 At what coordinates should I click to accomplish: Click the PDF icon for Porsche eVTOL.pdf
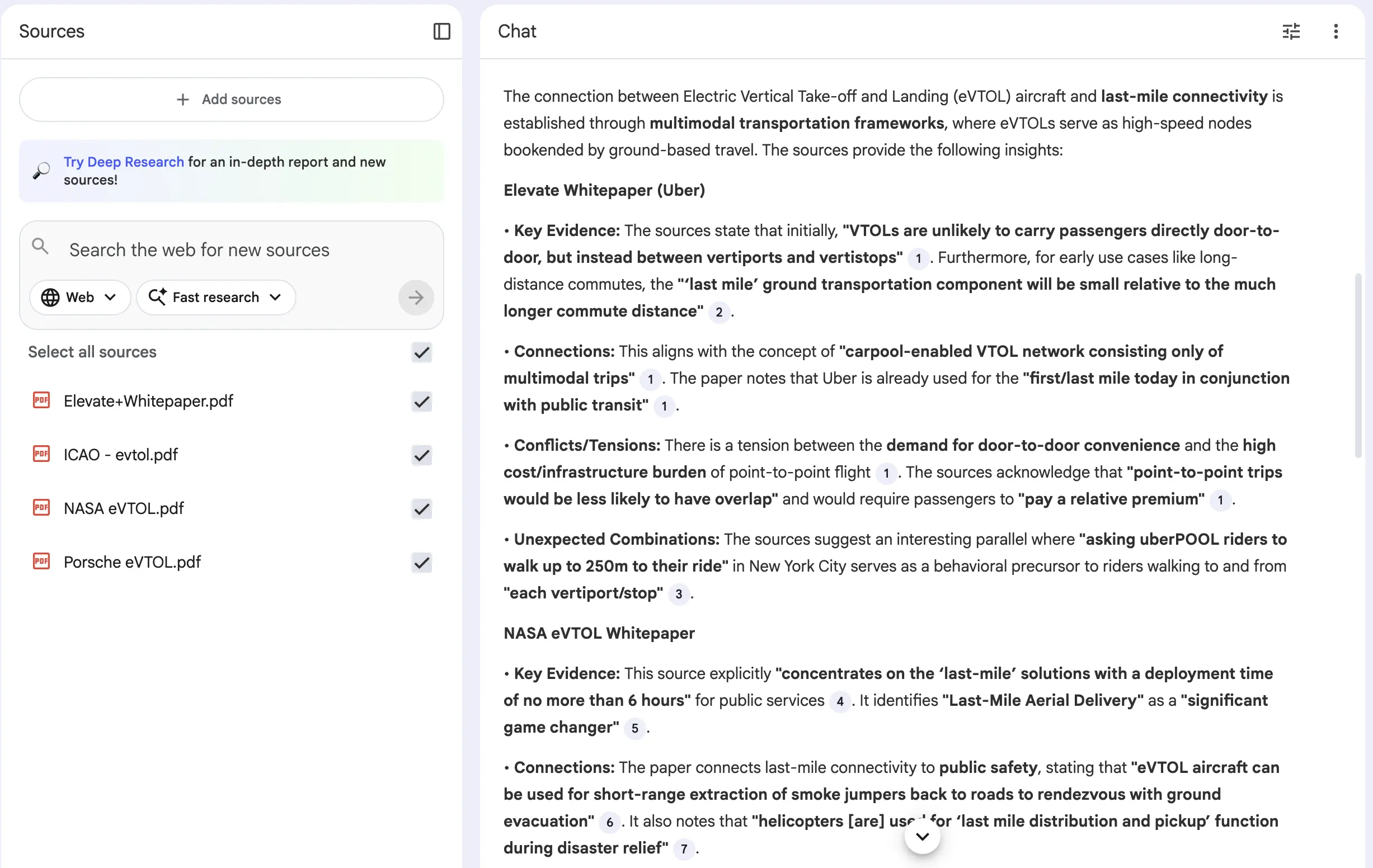pos(41,562)
